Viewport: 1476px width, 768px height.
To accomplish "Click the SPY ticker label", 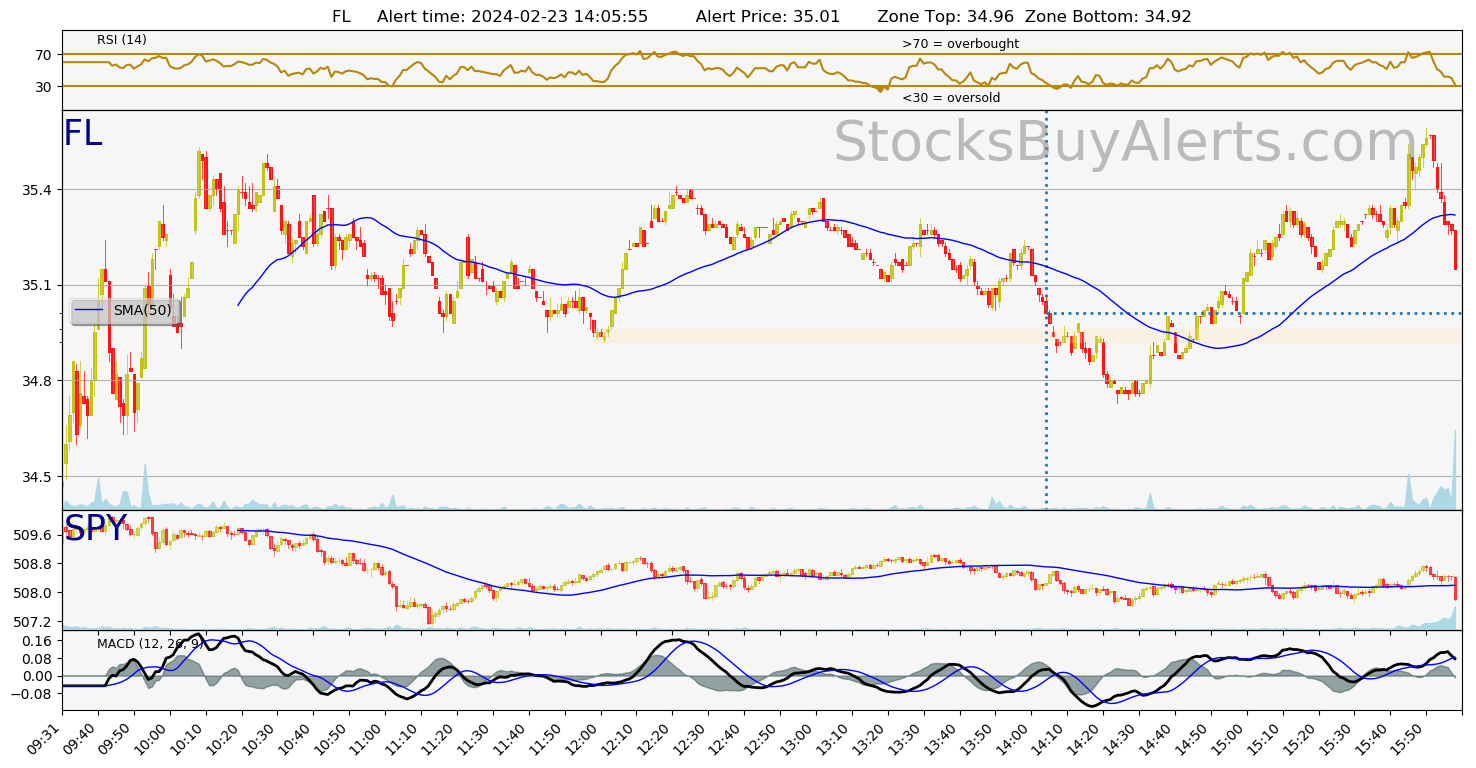I will [x=96, y=528].
